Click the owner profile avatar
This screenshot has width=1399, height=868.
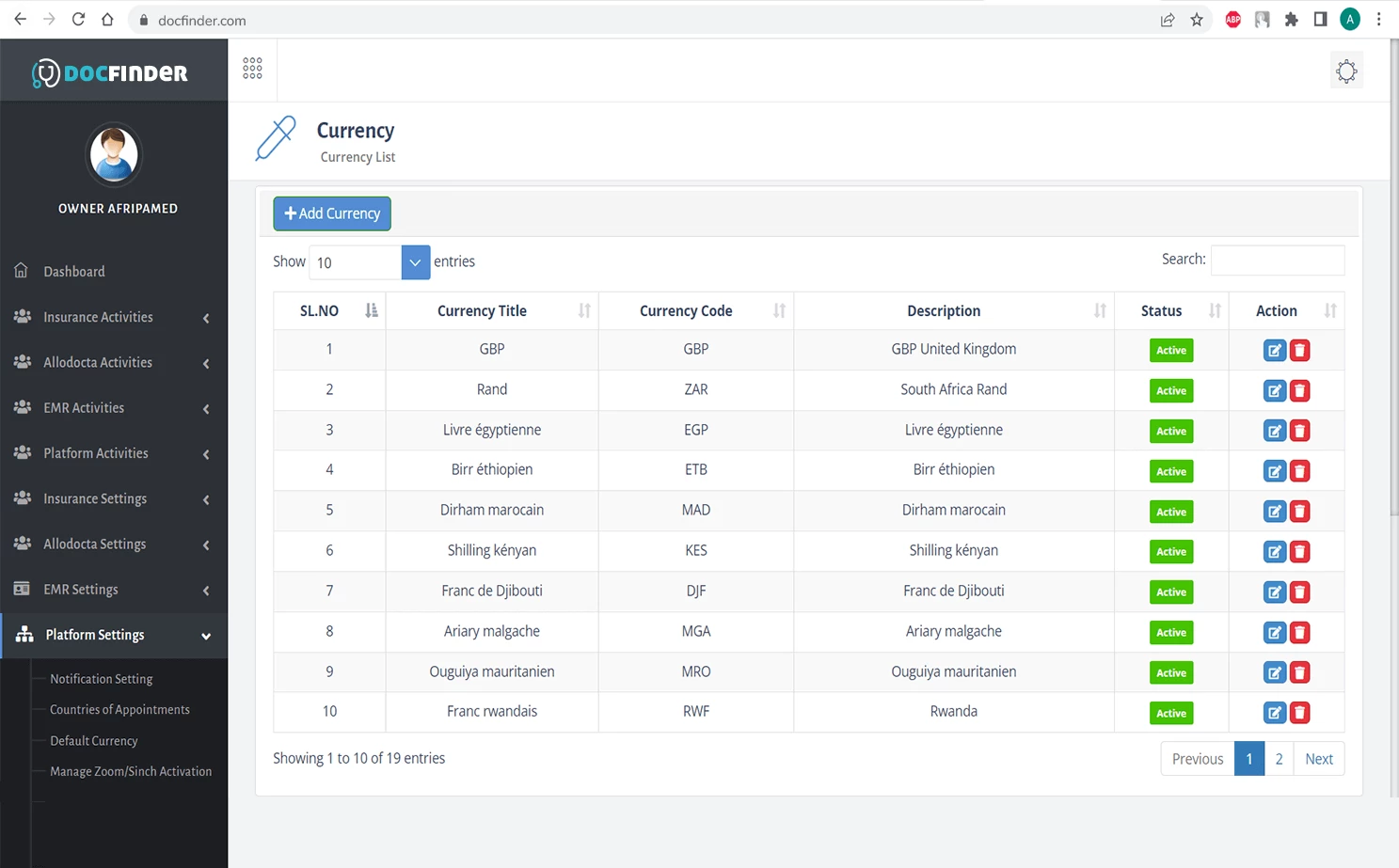click(x=113, y=154)
